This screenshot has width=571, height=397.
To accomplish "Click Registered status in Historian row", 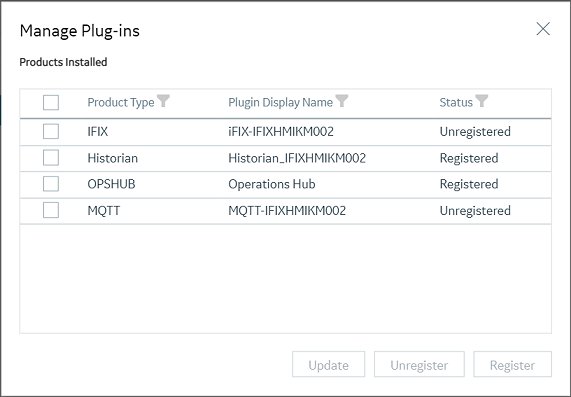I will [x=469, y=158].
